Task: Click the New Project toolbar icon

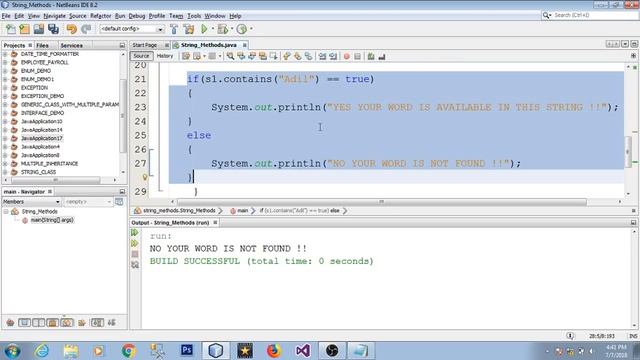Action: click(24, 29)
